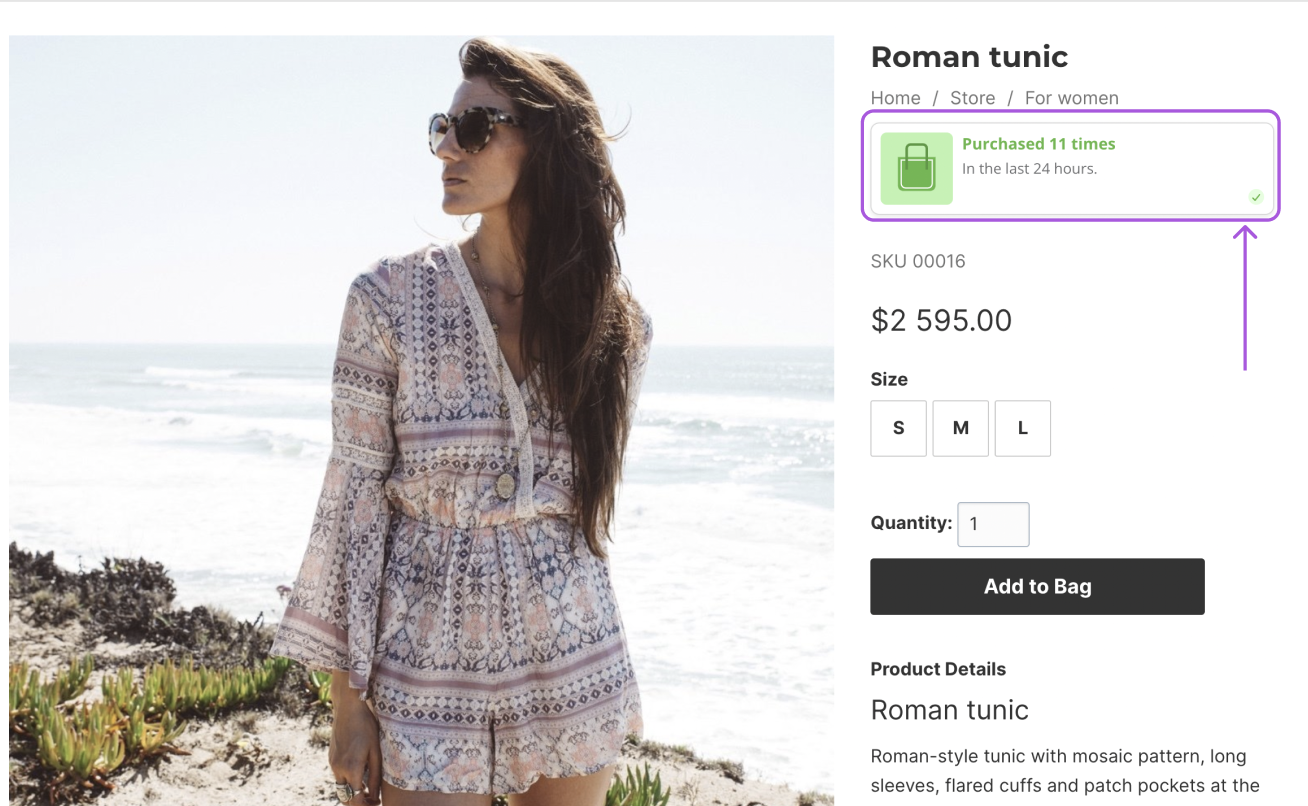Select size S
Viewport: 1308px width, 806px height.
[898, 428]
